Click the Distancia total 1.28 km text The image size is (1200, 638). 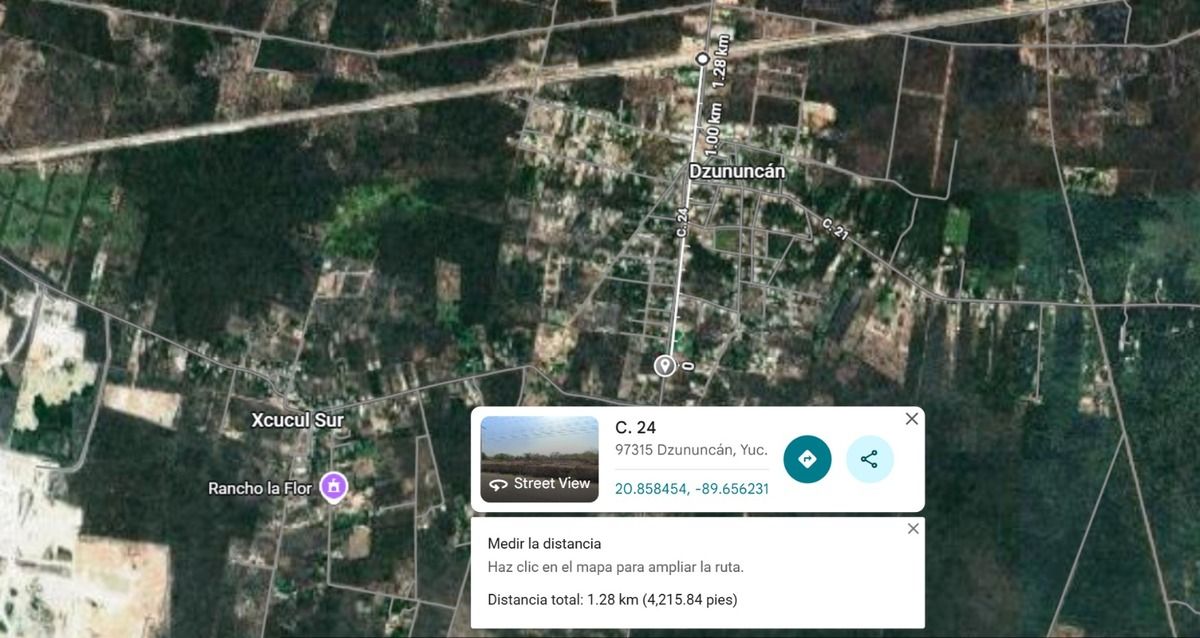pos(612,599)
